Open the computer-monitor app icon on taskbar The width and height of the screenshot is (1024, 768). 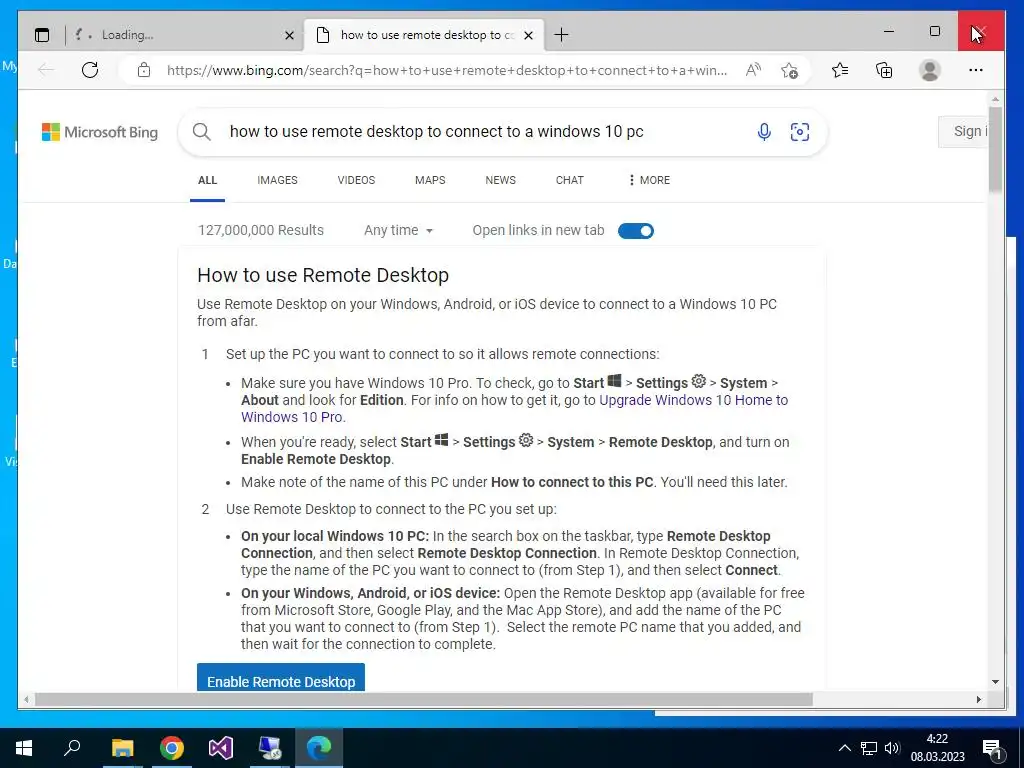[270, 748]
